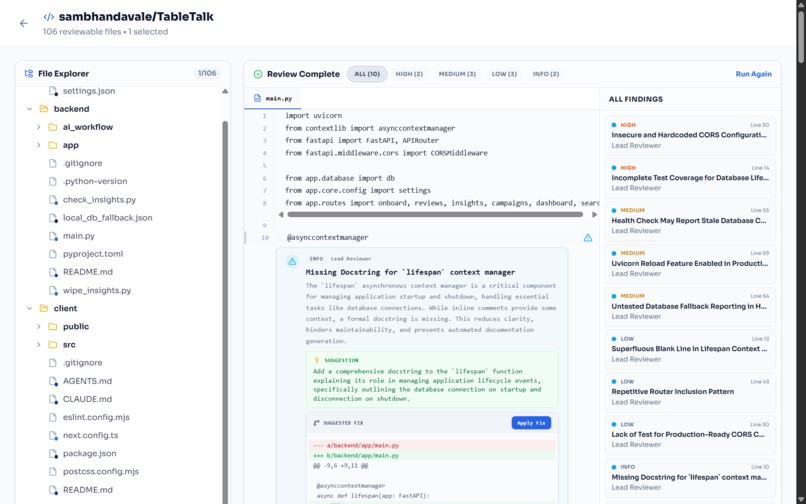Filter findings by MEDIUM (3)
Screen dimensions: 806x504
coord(457,74)
